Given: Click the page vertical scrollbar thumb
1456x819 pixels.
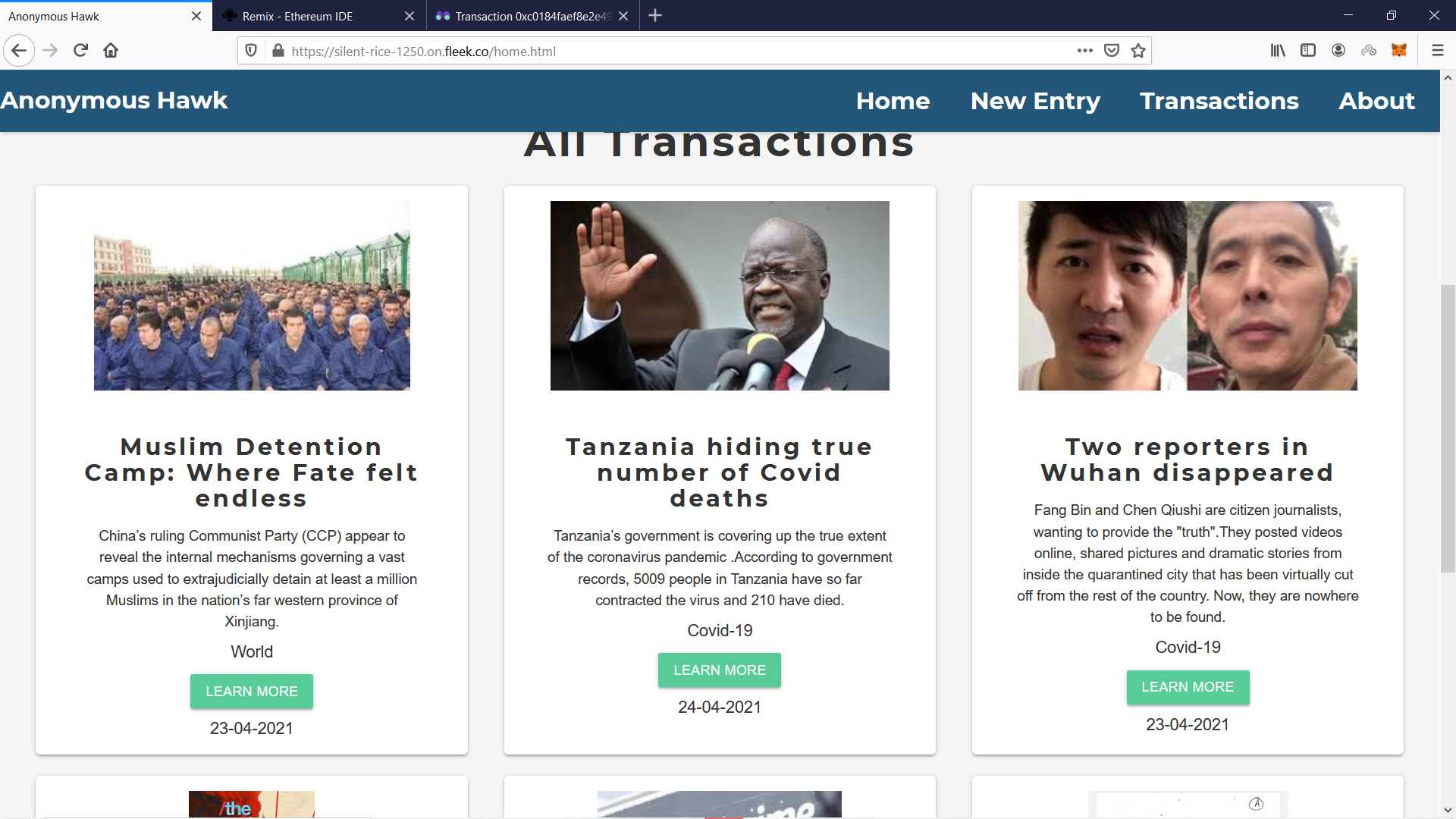Looking at the screenshot, I should point(1448,428).
